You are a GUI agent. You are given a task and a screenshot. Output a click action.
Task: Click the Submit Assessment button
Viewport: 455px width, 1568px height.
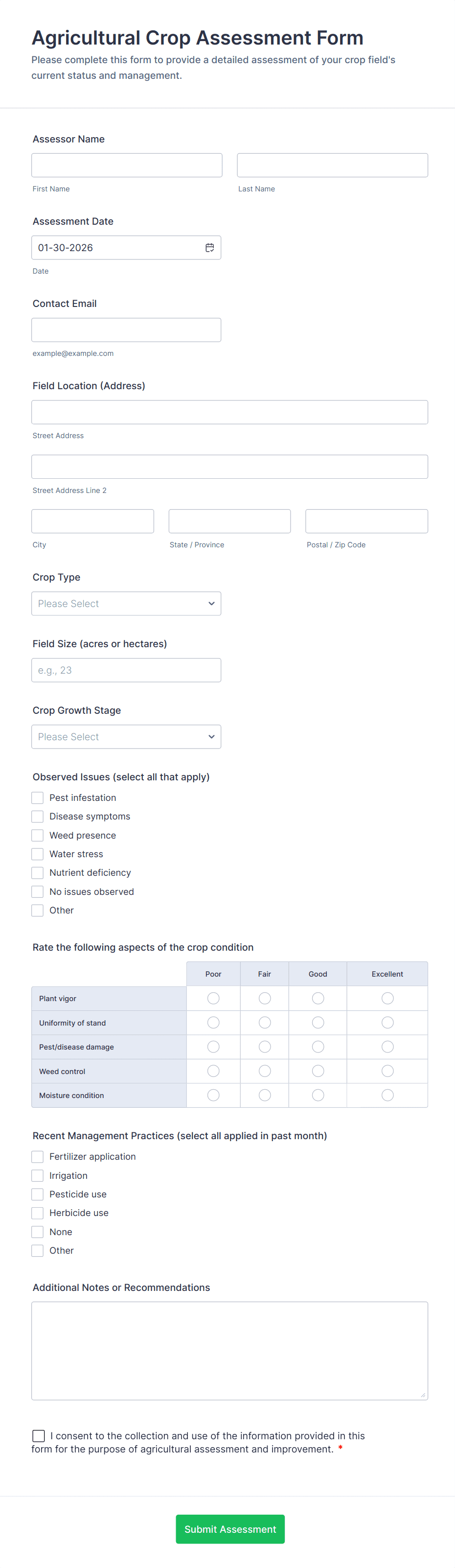pos(230,1528)
